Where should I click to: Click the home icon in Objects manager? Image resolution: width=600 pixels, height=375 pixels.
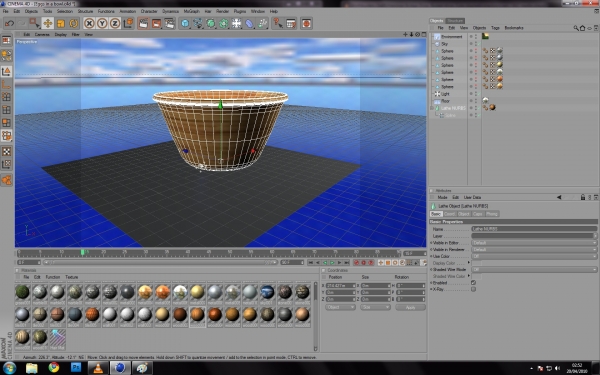coord(582,28)
